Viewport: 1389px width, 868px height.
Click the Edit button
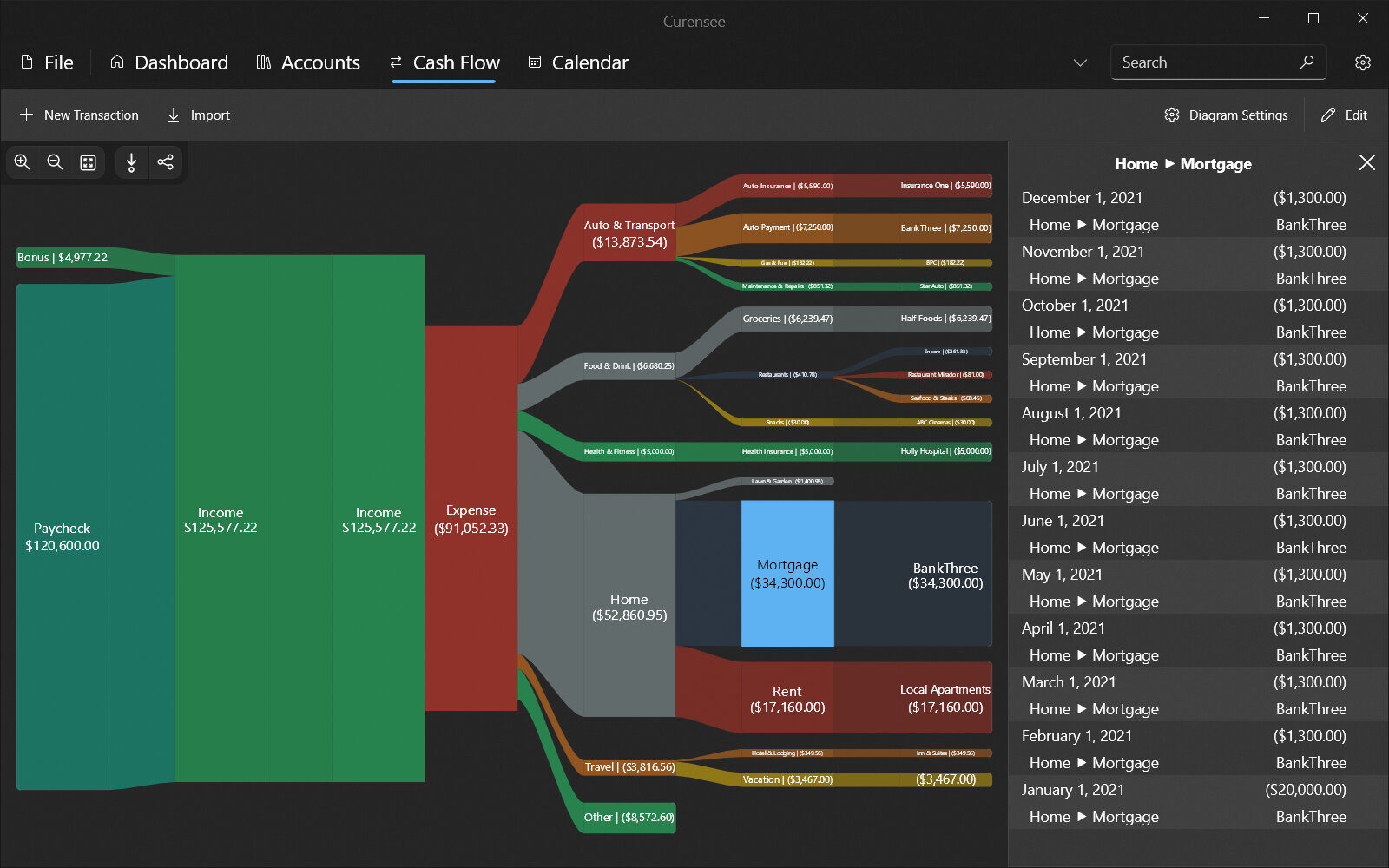tap(1344, 115)
